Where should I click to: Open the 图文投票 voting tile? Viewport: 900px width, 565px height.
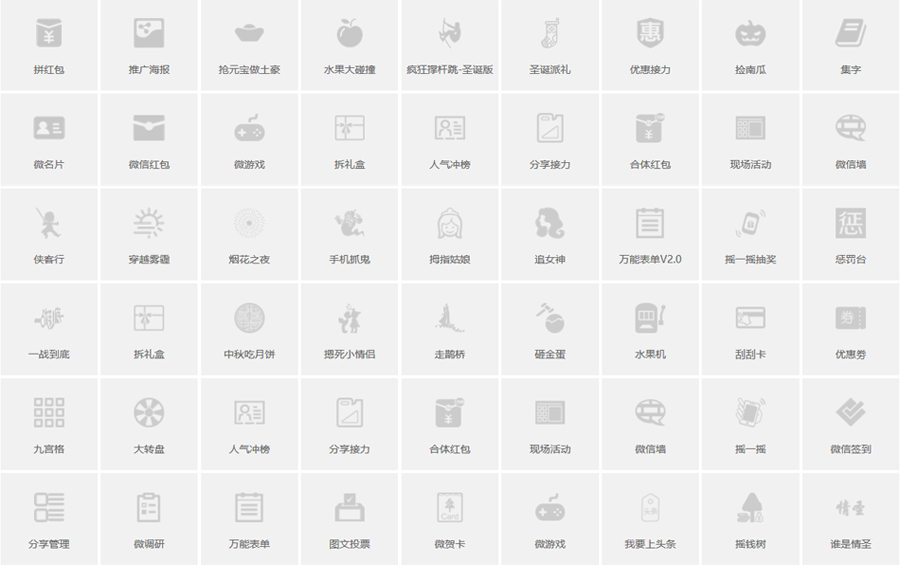349,520
